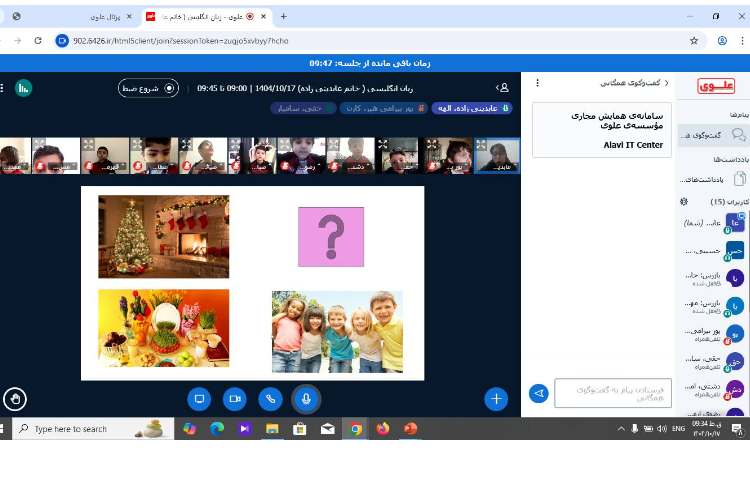
Task: Open Microsoft Edge from the taskbar
Action: tap(217, 429)
